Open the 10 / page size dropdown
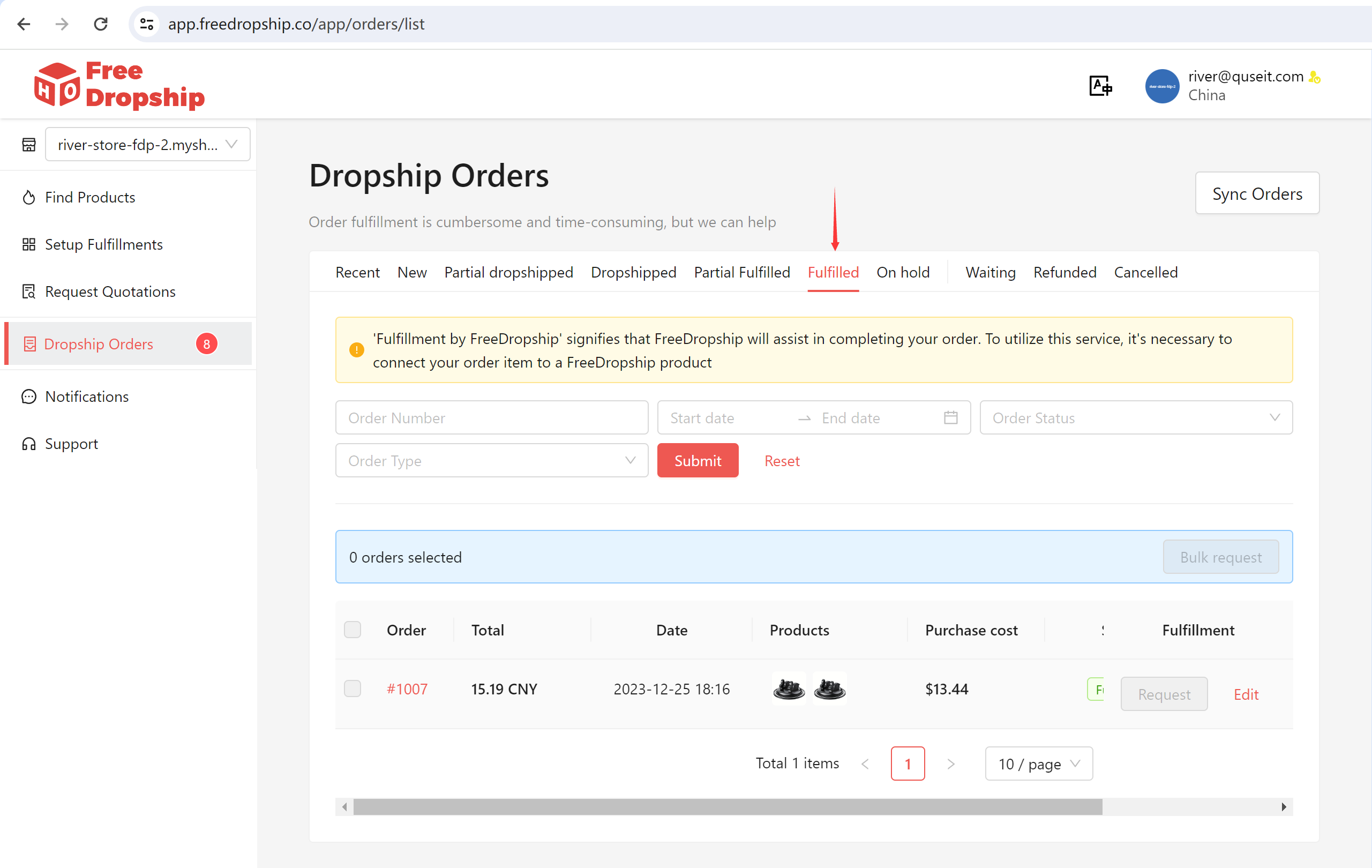This screenshot has width=1372, height=868. click(1039, 764)
